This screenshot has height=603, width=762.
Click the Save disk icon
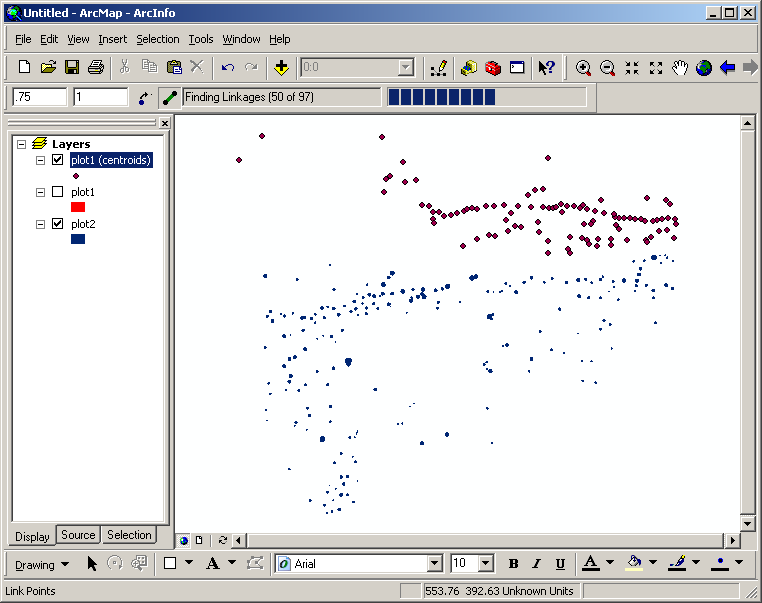(x=72, y=68)
